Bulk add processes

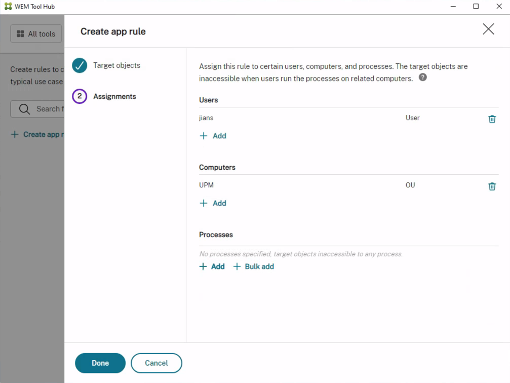(x=254, y=266)
